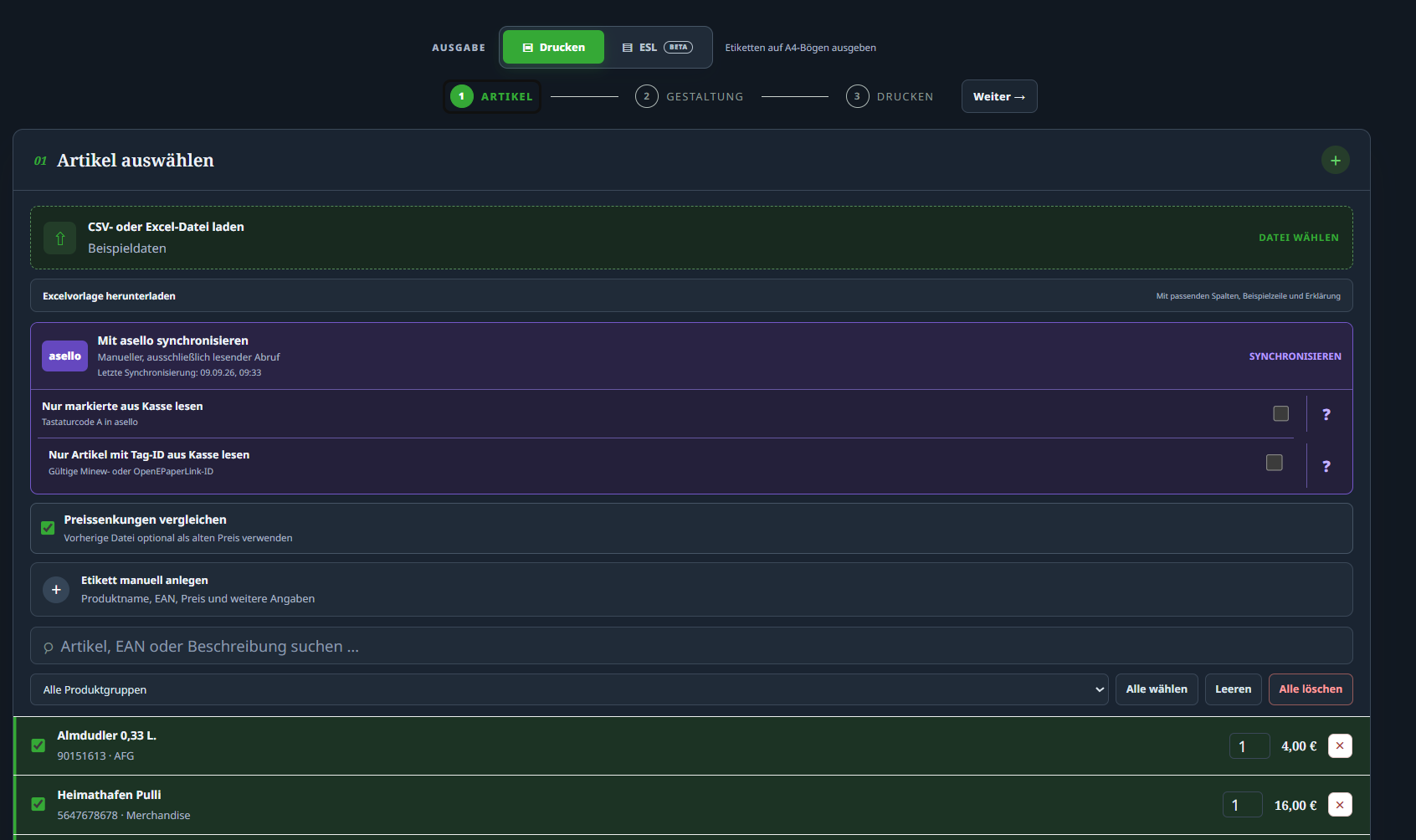1416x840 pixels.
Task: Click the green plus icon beside Artikel auswählen
Action: [x=1335, y=160]
